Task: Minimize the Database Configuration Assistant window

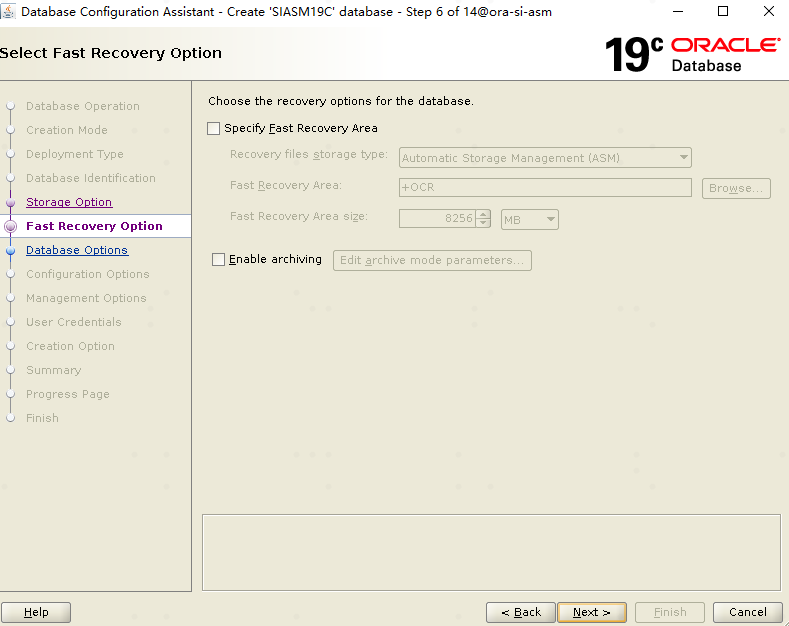Action: (678, 11)
